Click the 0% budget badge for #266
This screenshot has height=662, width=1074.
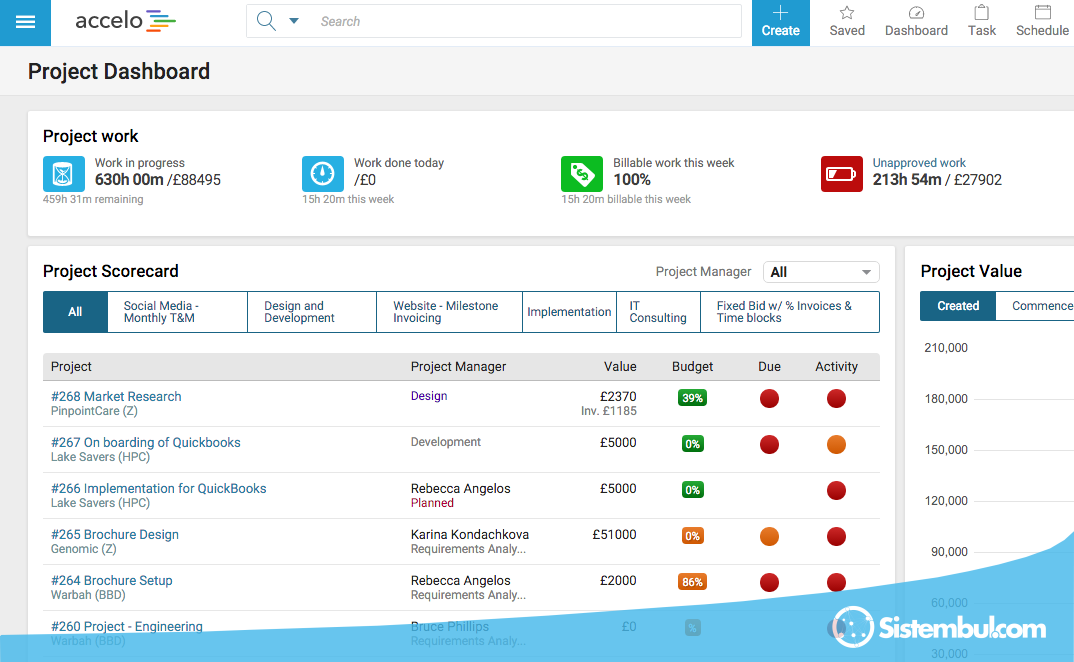click(692, 490)
